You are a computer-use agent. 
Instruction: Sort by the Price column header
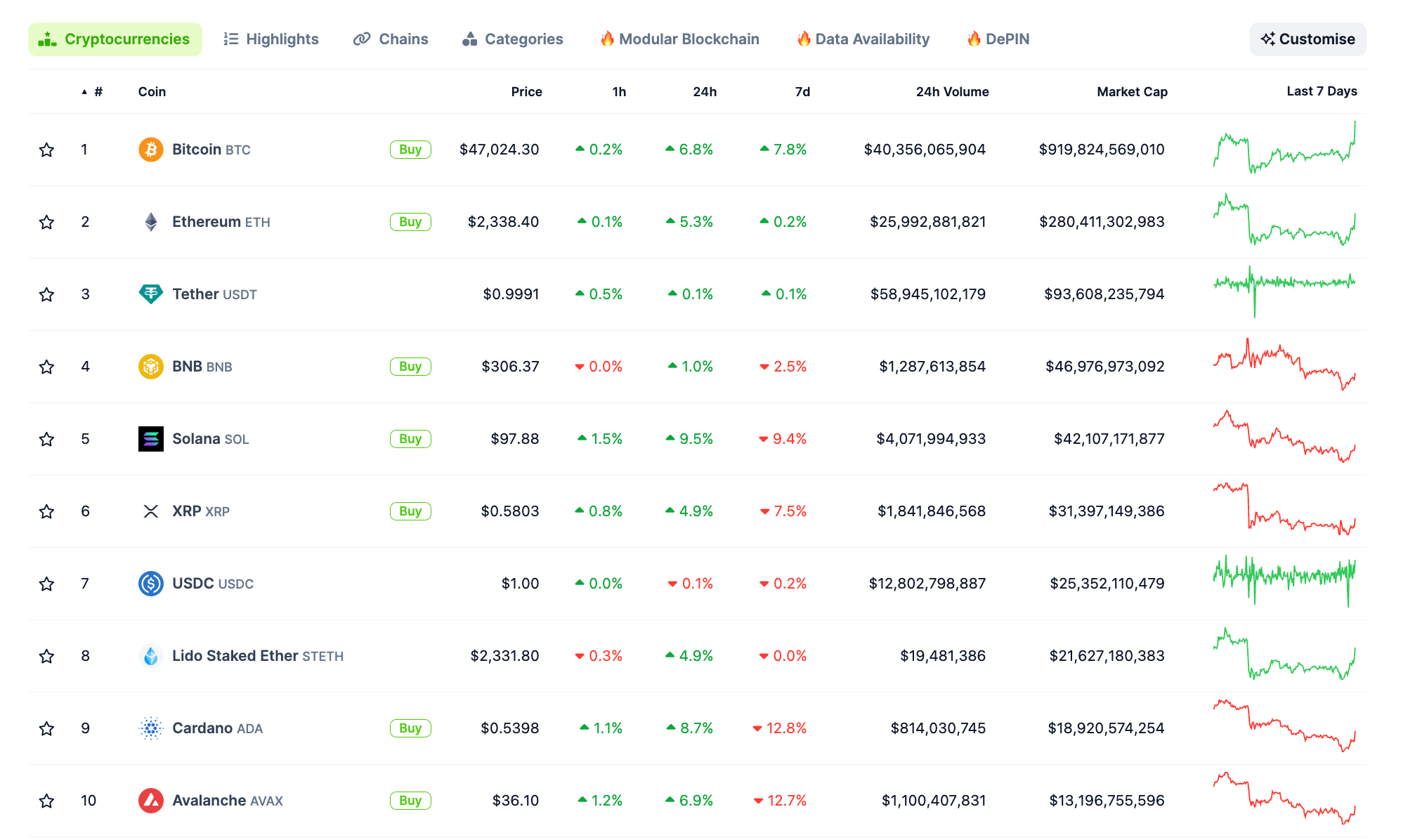click(526, 92)
